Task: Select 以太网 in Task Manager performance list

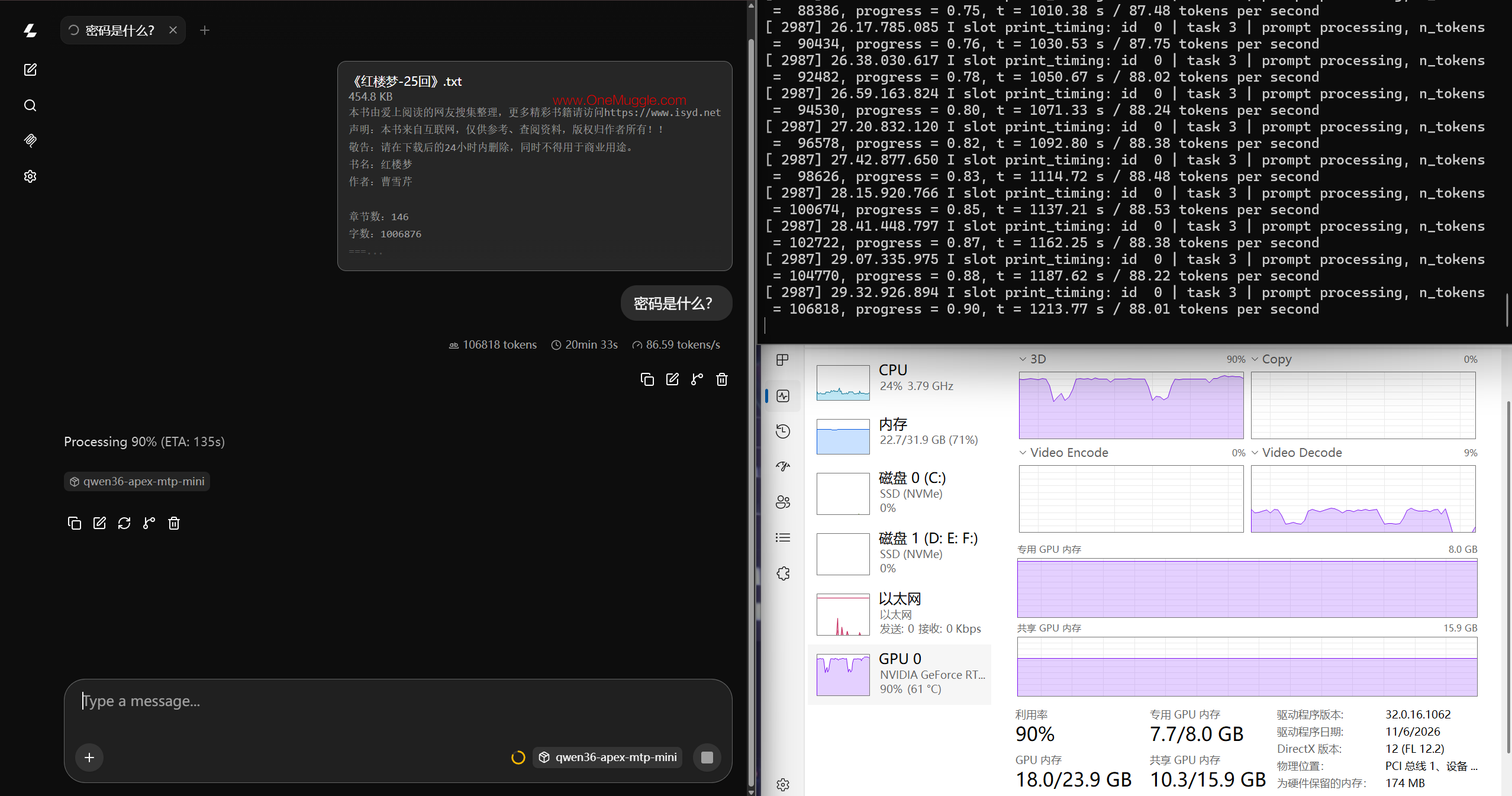Action: coord(900,614)
